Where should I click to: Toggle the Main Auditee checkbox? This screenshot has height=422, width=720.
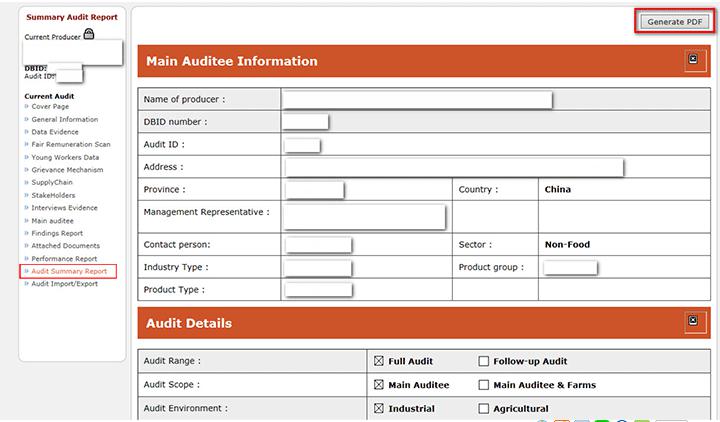pos(379,384)
